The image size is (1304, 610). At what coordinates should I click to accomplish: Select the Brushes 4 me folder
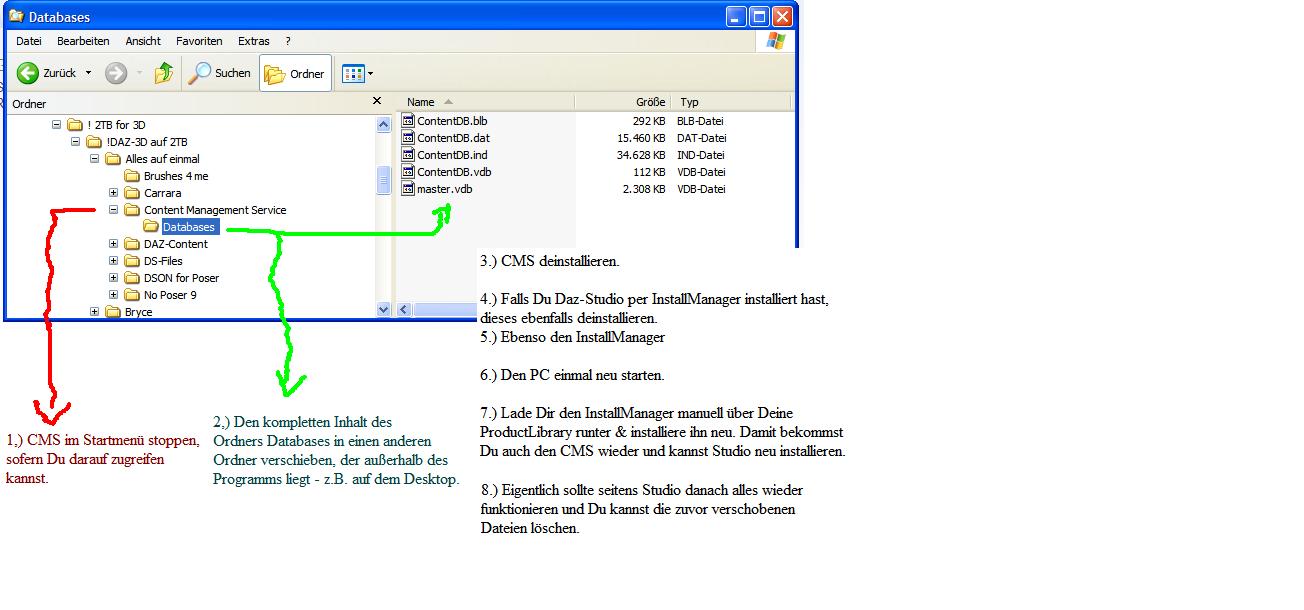(166, 176)
